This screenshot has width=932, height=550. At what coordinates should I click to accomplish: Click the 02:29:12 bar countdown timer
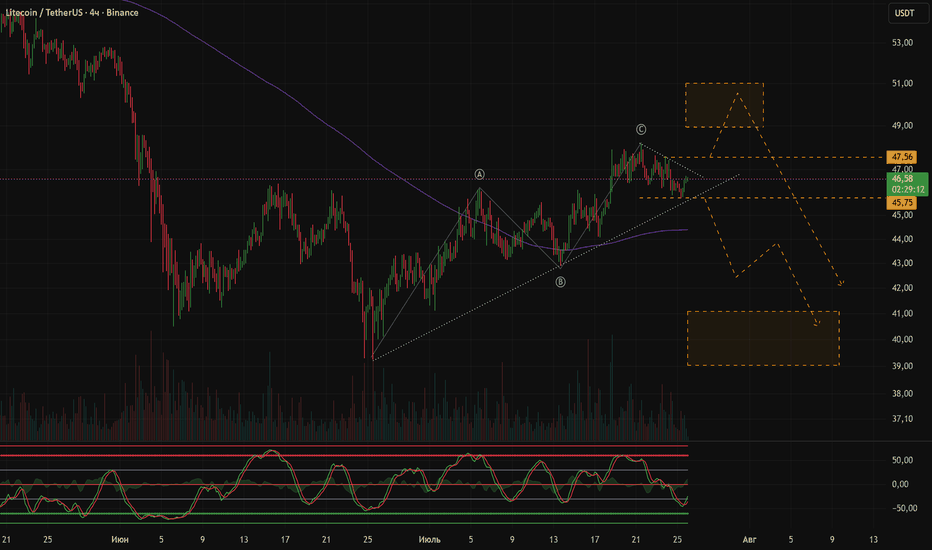click(908, 190)
